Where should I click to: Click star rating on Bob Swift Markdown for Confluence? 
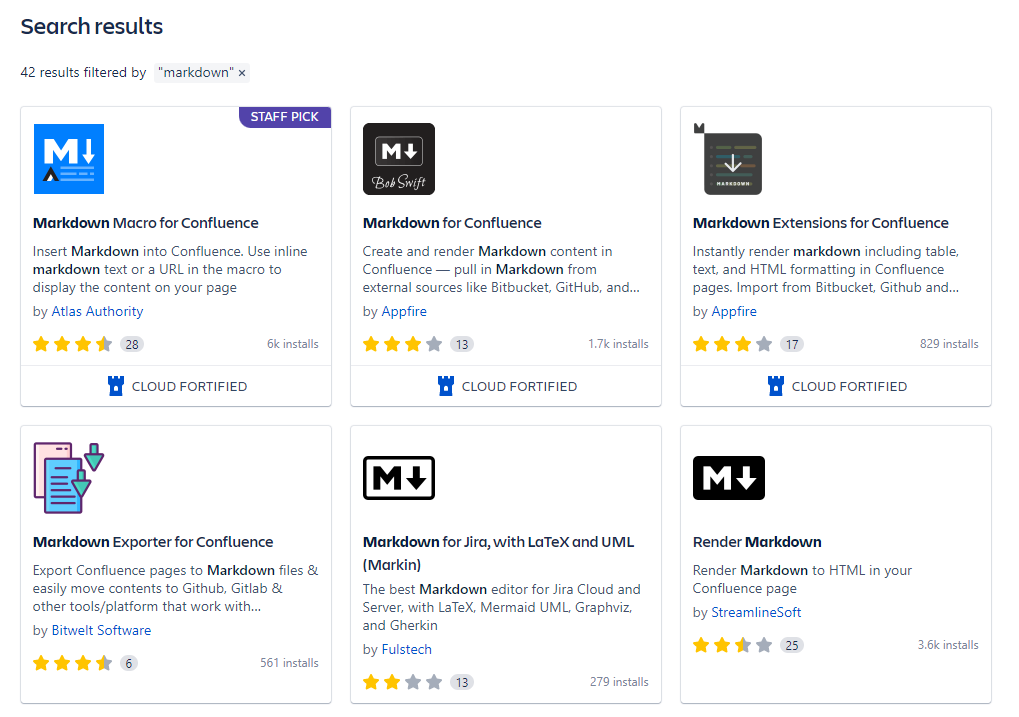click(x=403, y=344)
